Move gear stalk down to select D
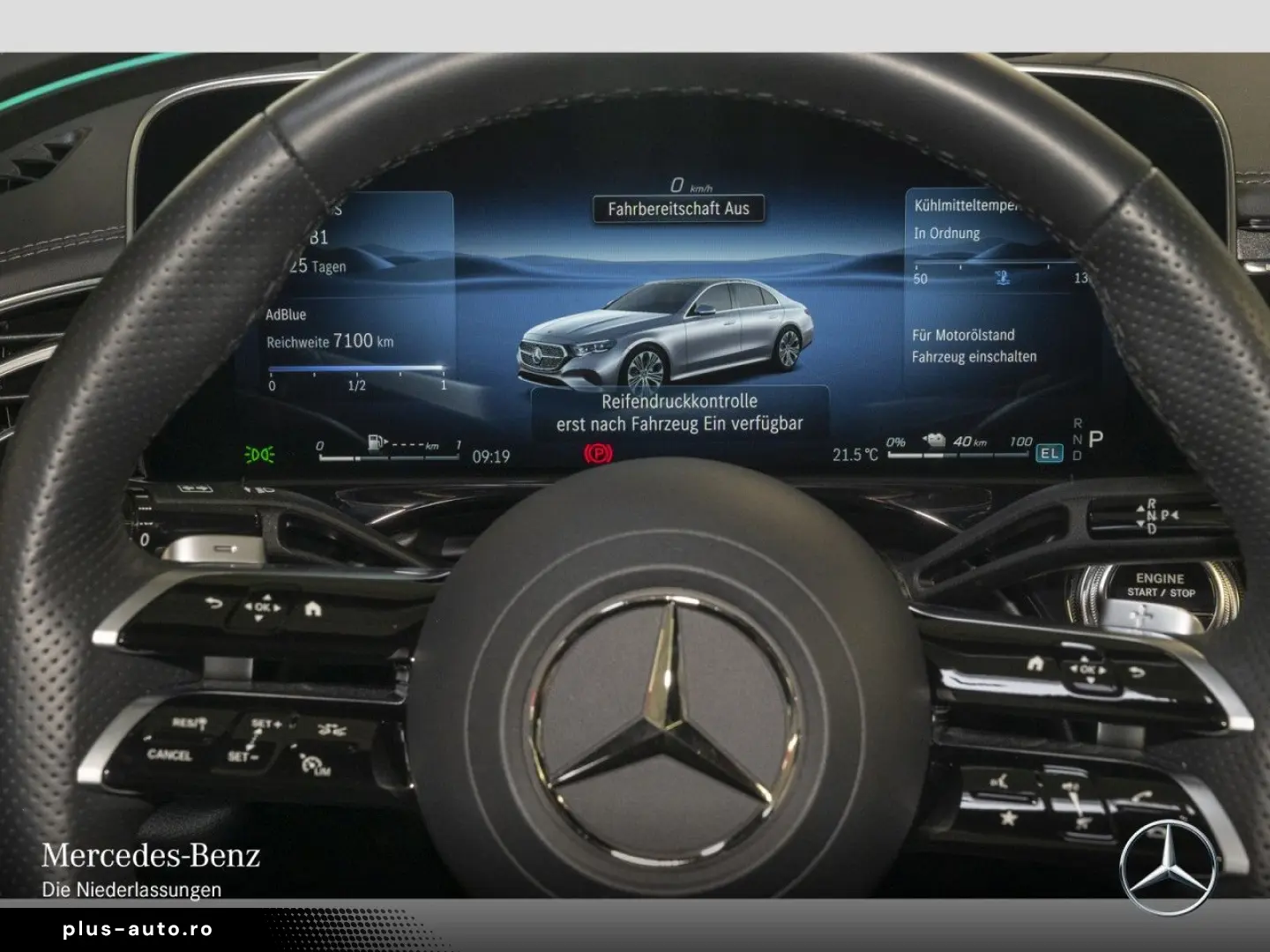Viewport: 1270px width, 952px height. [1140, 524]
